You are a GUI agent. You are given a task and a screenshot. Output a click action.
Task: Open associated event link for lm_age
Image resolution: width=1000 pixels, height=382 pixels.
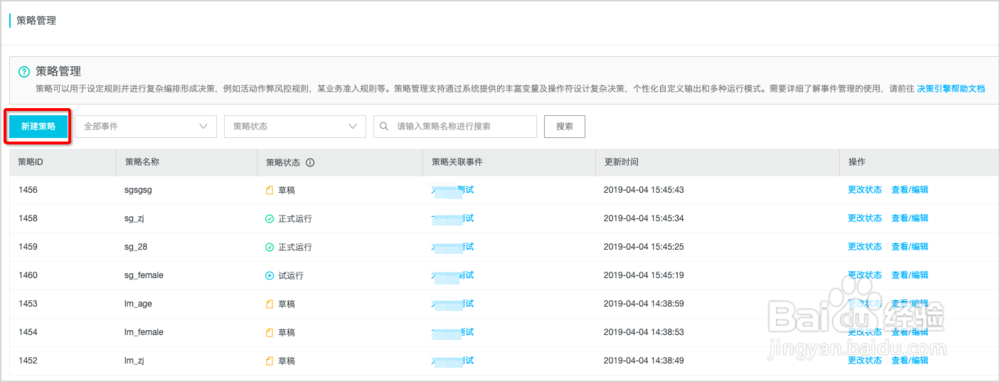coord(453,304)
